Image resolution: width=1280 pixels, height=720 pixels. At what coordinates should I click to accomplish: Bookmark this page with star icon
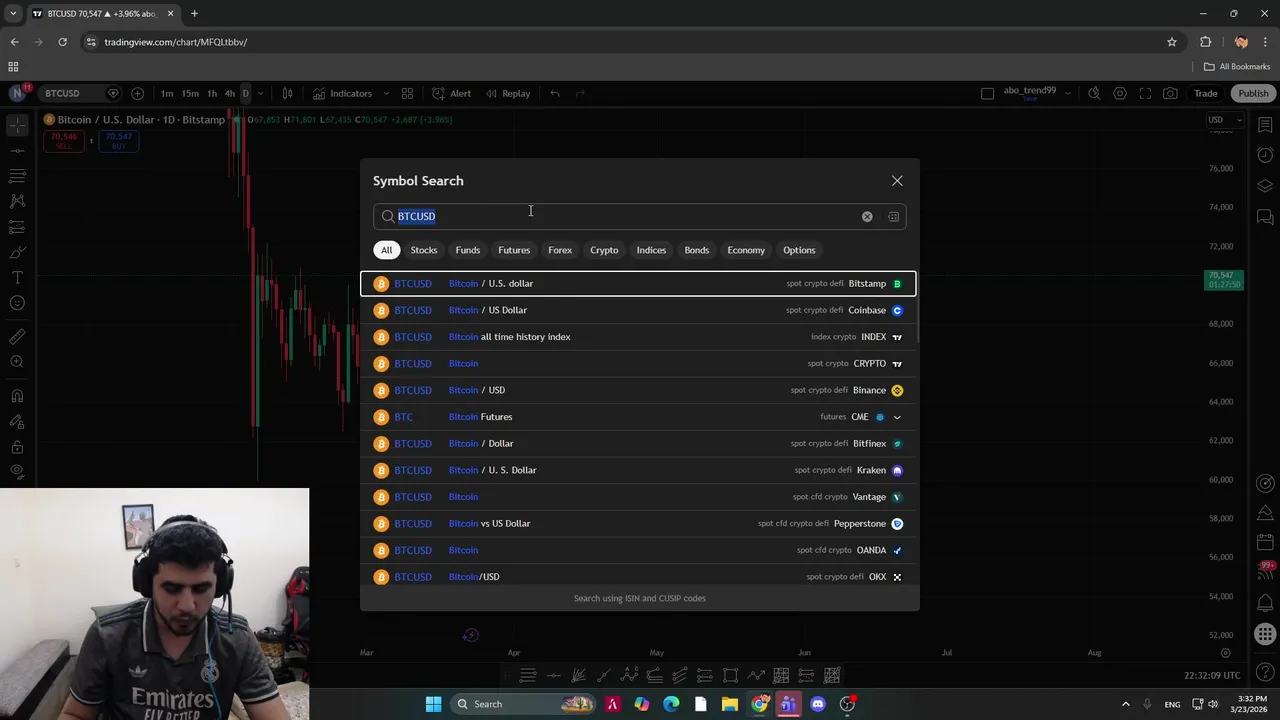(x=1172, y=42)
